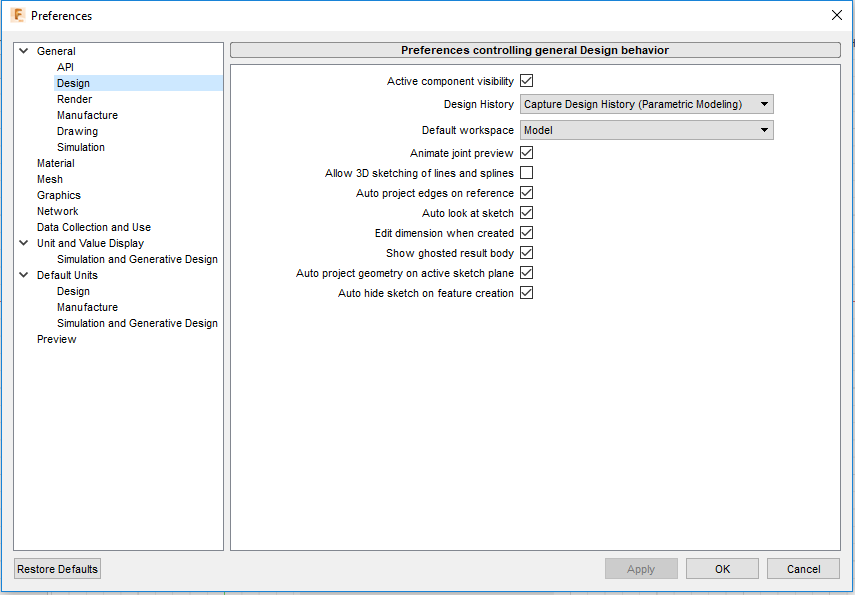This screenshot has height=595, width=855.
Task: Disable Animate joint preview checkbox
Action: tap(526, 153)
